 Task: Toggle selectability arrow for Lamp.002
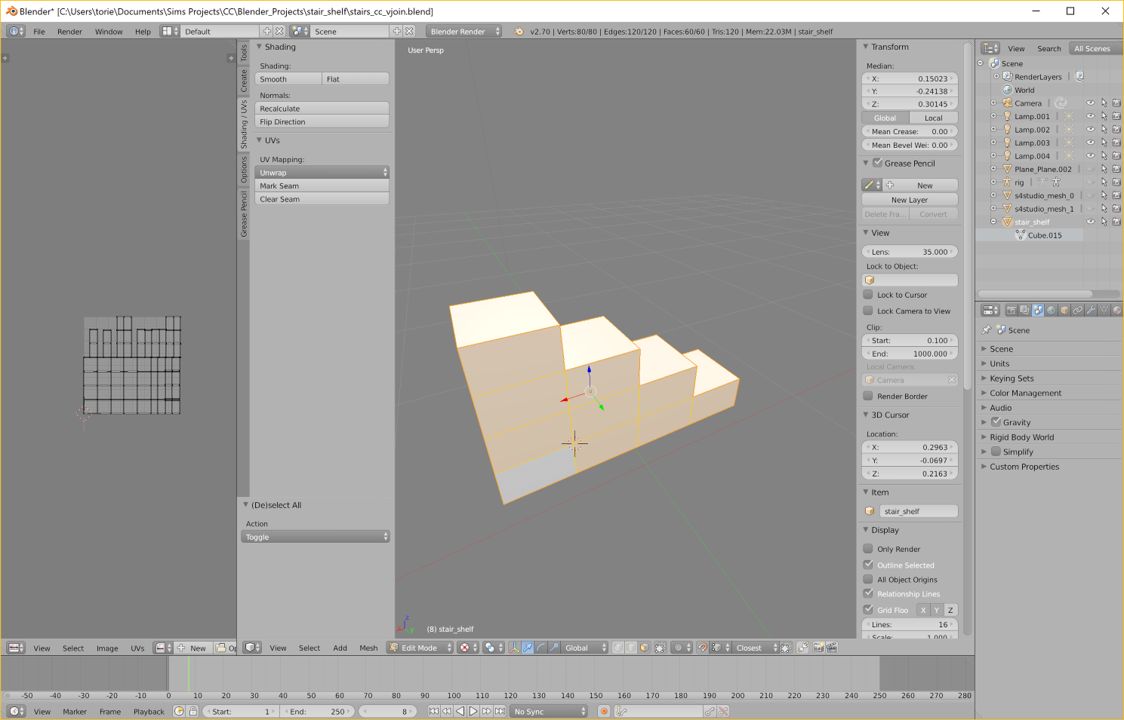click(x=1103, y=130)
